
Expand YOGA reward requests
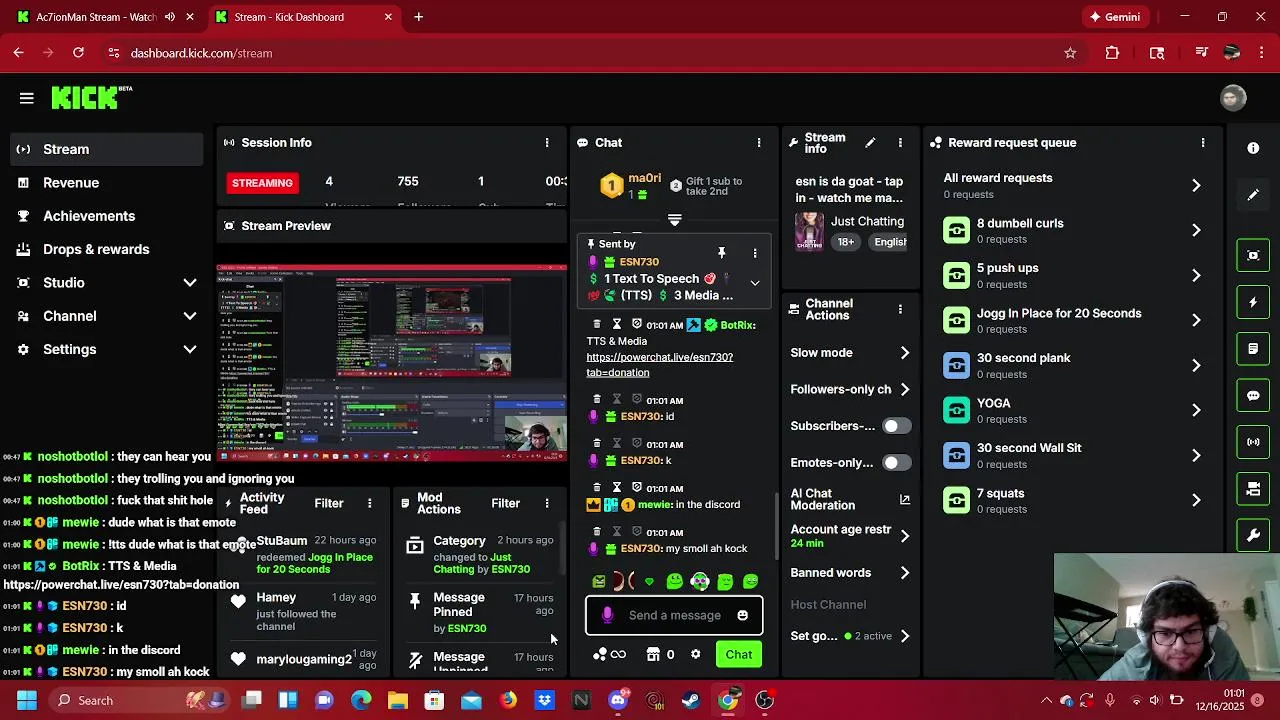point(1196,410)
